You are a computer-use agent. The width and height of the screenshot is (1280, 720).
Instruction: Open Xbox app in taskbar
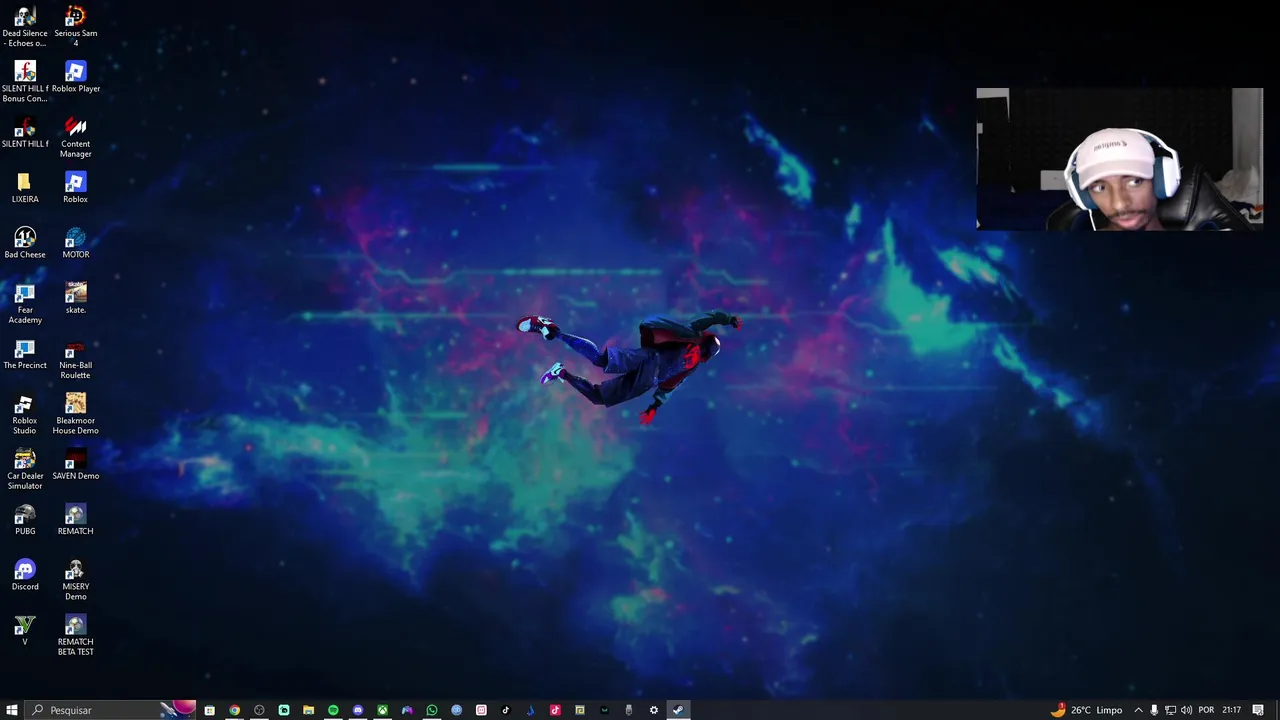pos(383,710)
